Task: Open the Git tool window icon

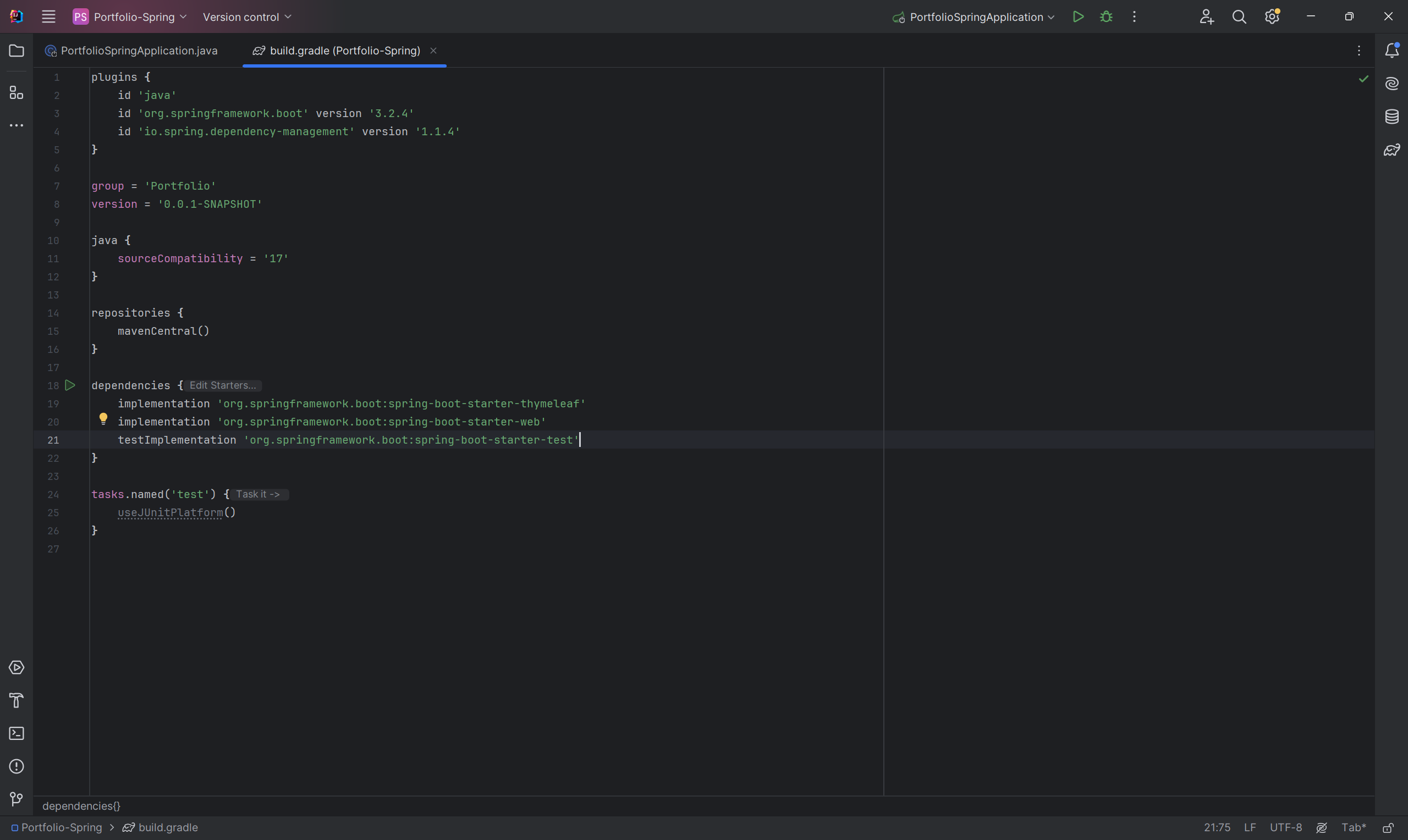Action: coord(16,799)
